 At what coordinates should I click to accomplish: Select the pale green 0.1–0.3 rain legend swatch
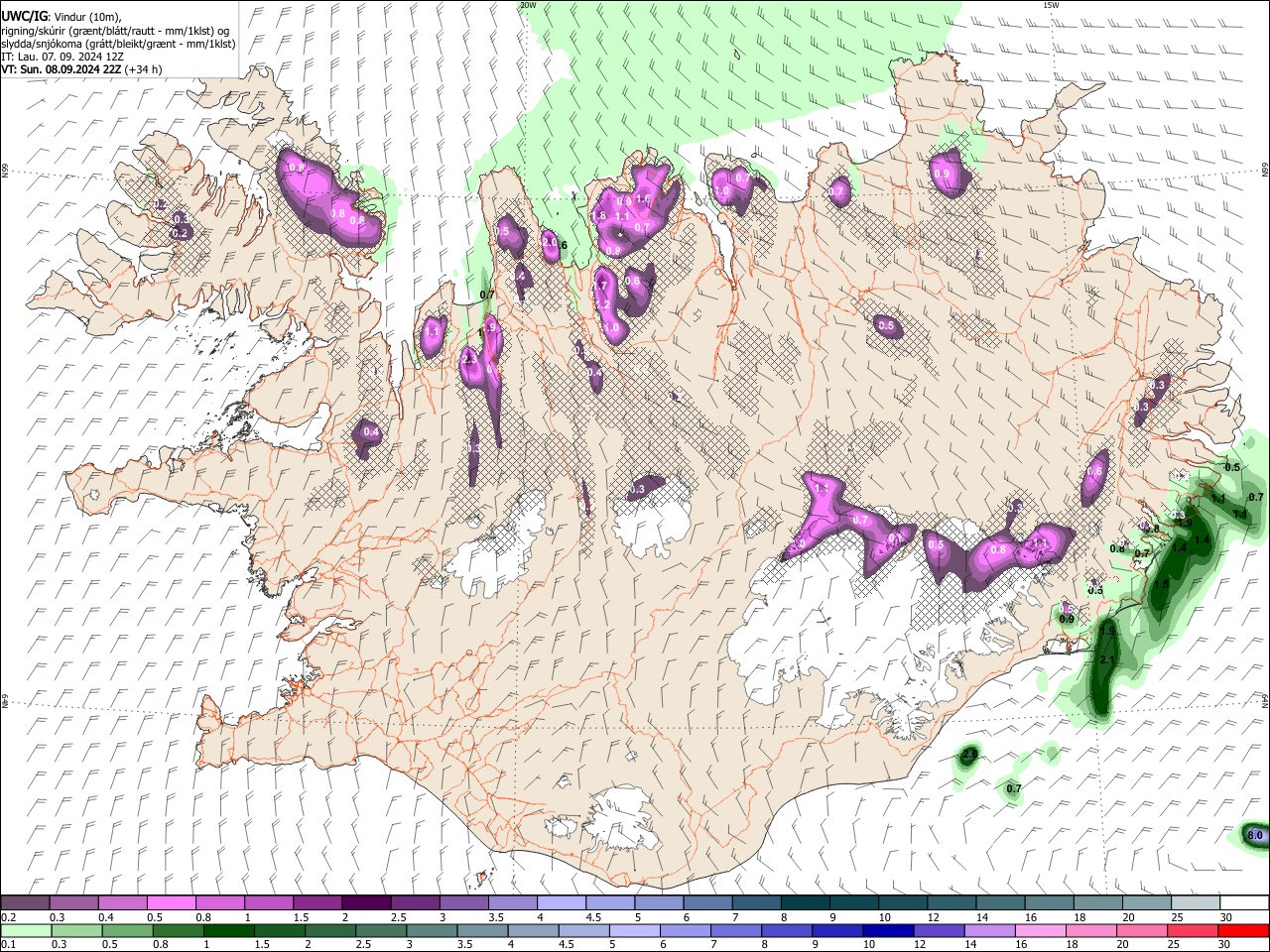pyautogui.click(x=26, y=930)
